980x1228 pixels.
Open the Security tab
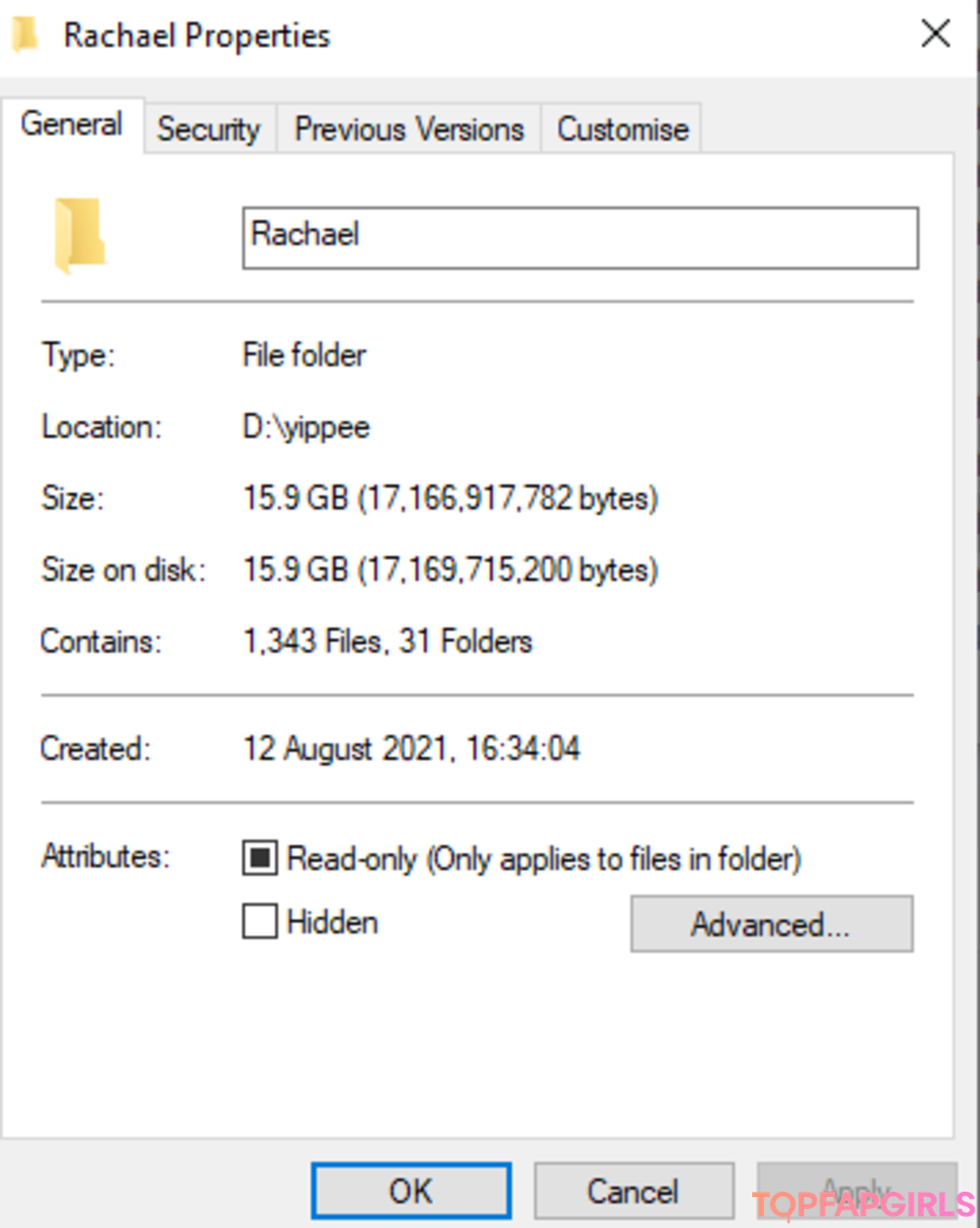[x=209, y=129]
